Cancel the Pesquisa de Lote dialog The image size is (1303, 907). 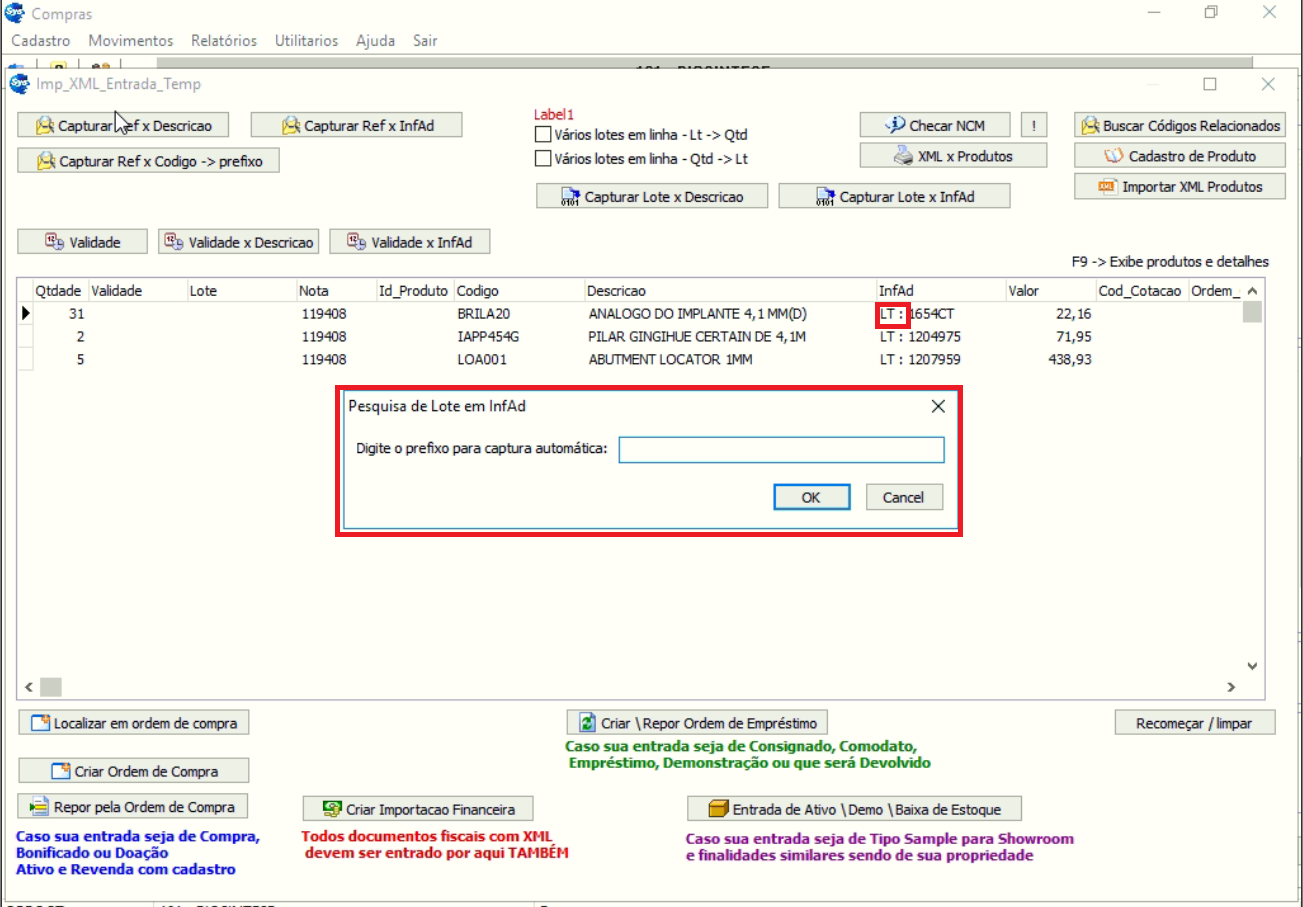[903, 497]
